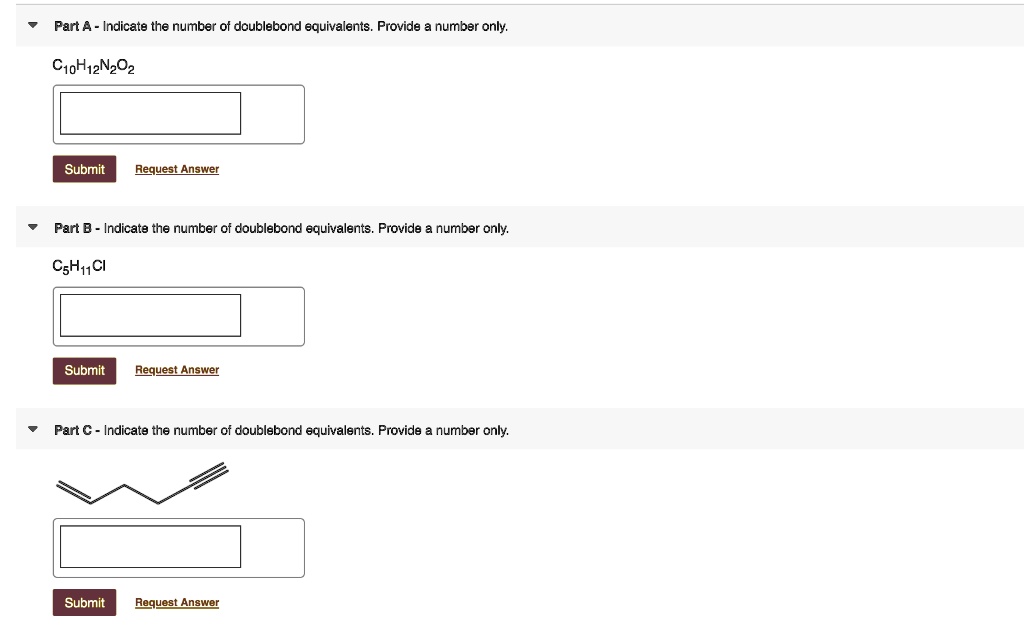The height and width of the screenshot is (638, 1024).
Task: Open Request Answer link for Part B
Action: click(177, 370)
